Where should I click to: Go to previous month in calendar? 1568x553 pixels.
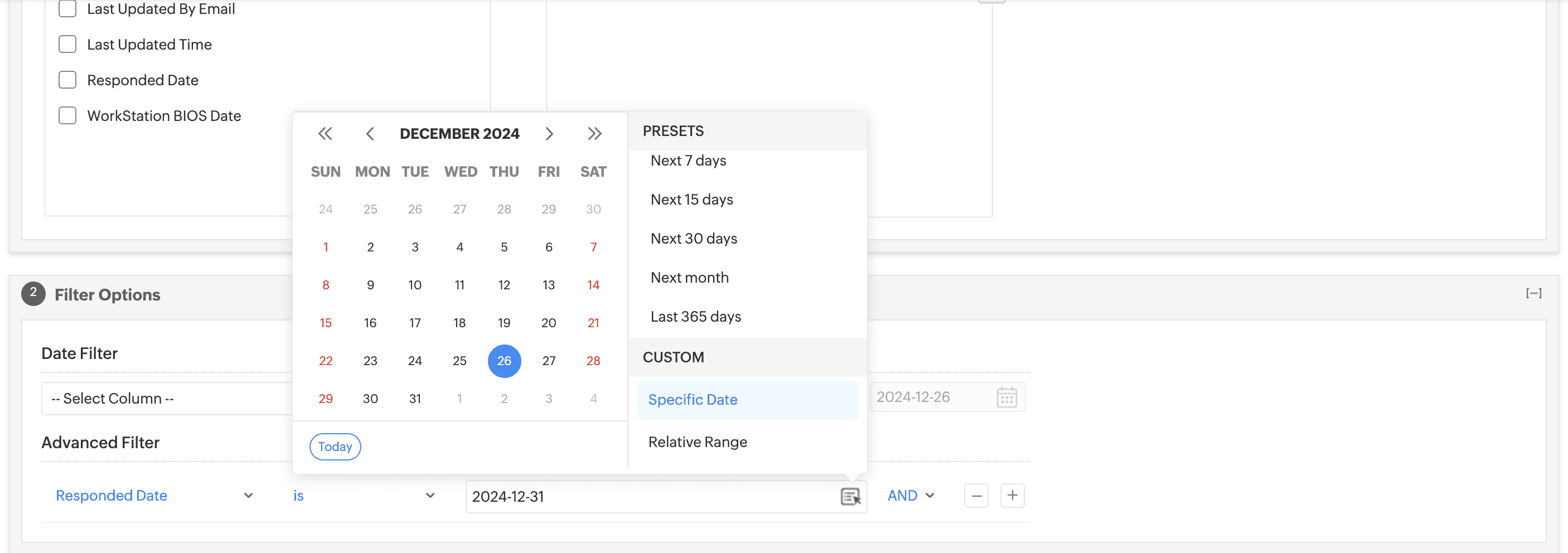(370, 134)
